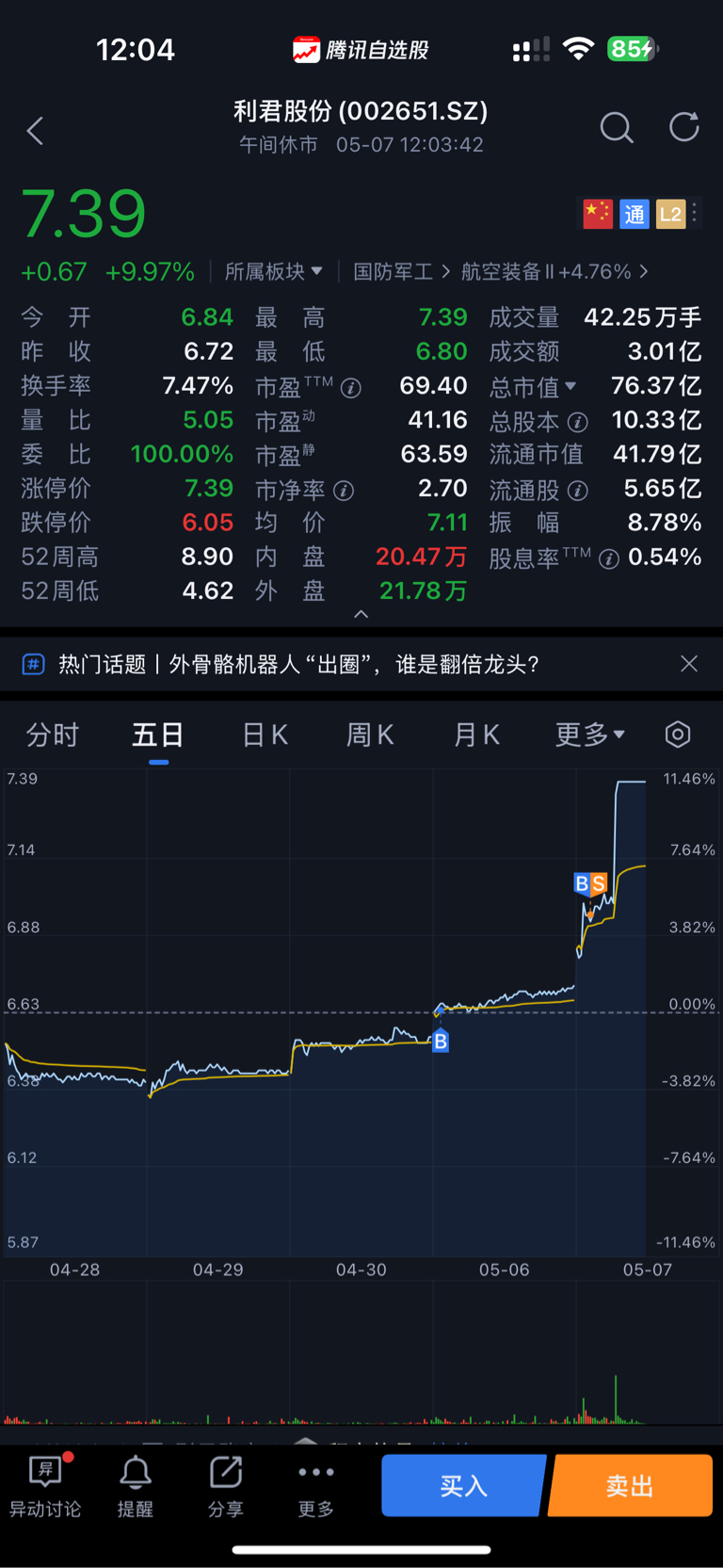
Task: Tap 腾讯自选股 app pill in status bar
Action: 361,50
